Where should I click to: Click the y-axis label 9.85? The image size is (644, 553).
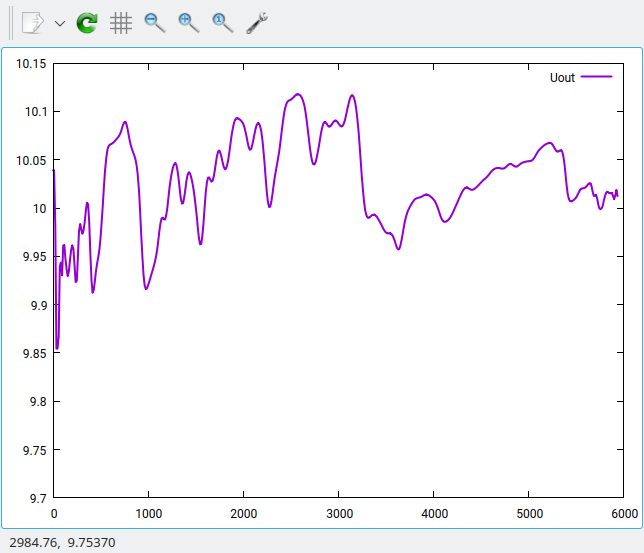point(34,353)
